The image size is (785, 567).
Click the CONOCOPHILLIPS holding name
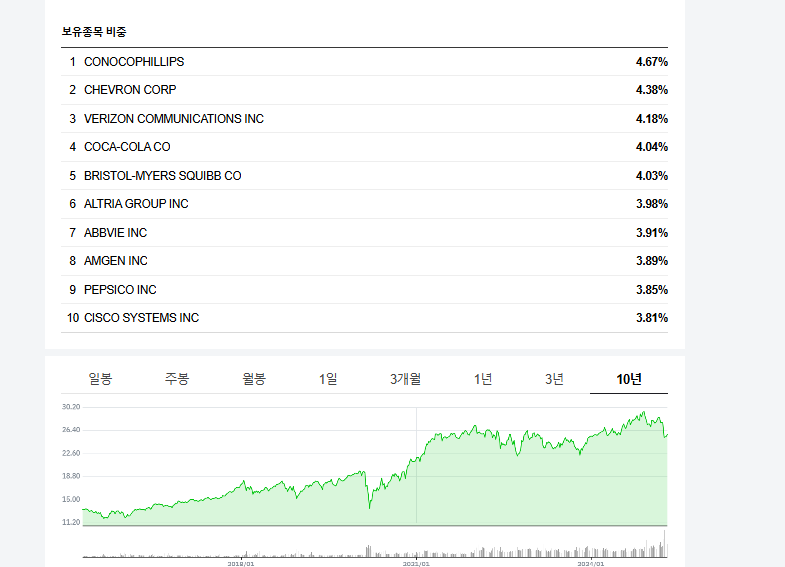coord(134,62)
